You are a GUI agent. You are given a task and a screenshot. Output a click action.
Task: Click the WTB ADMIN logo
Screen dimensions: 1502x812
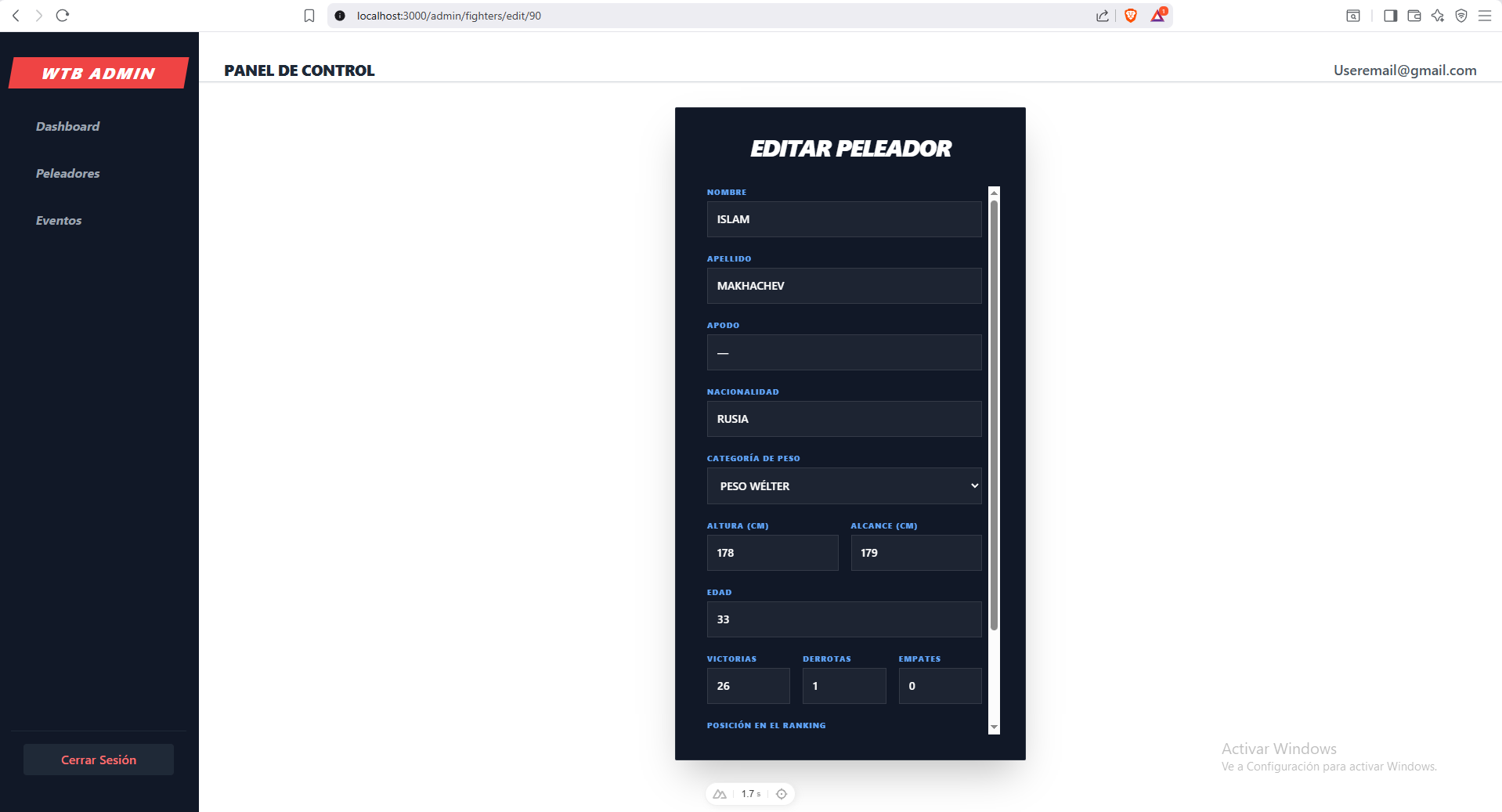99,74
